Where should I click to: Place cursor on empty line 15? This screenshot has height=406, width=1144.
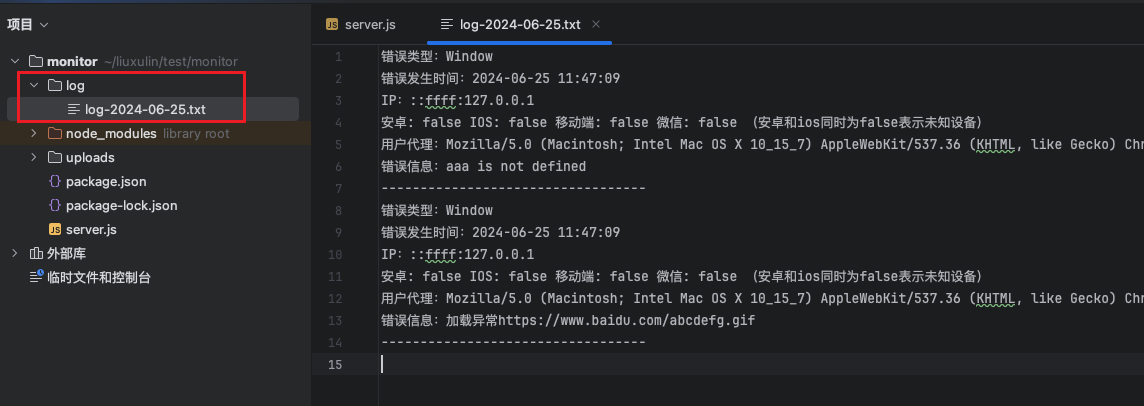click(600, 364)
